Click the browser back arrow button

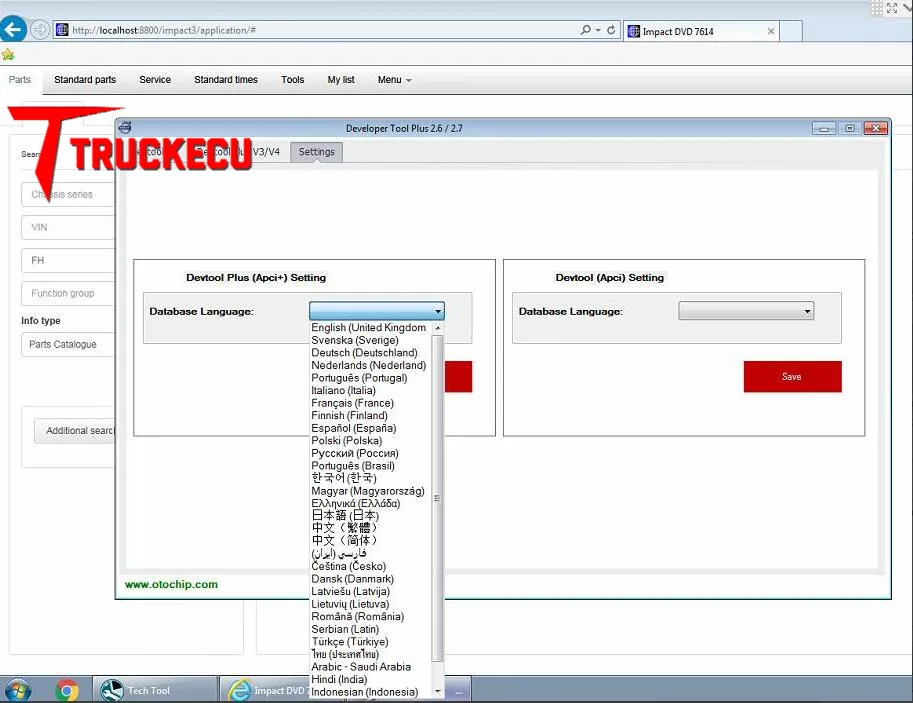point(13,29)
